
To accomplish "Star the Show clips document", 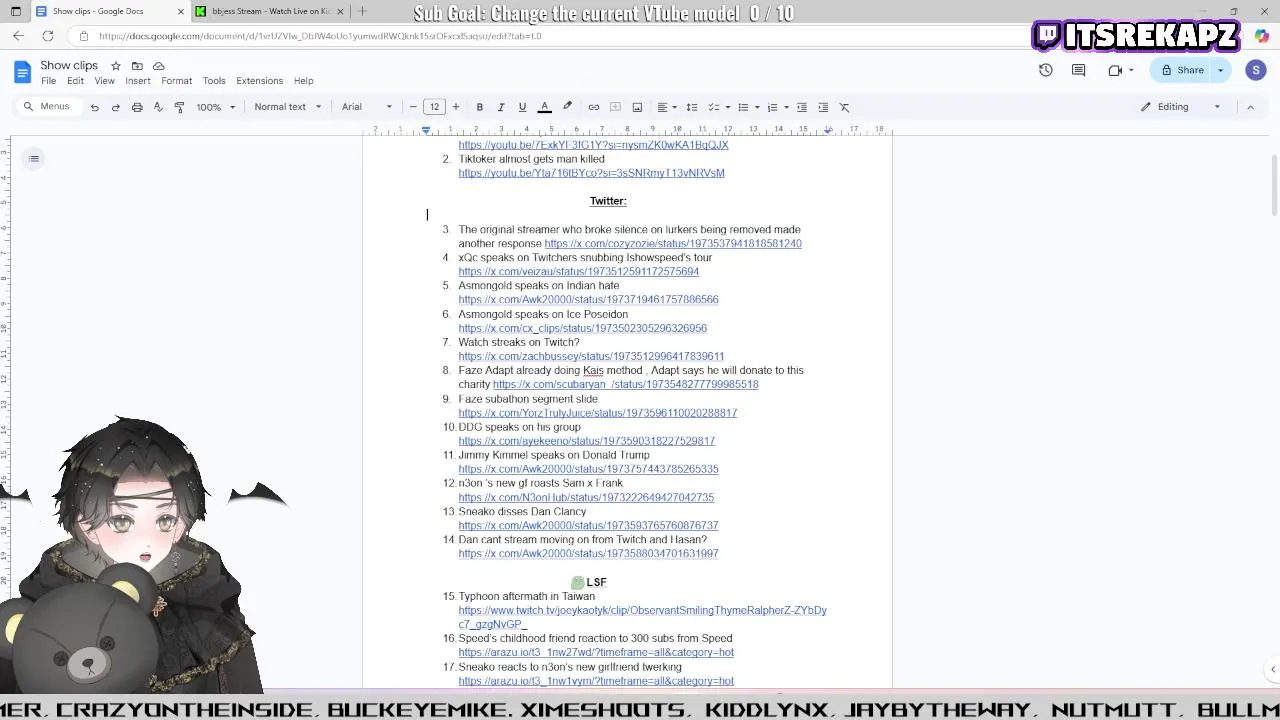I will click(116, 66).
